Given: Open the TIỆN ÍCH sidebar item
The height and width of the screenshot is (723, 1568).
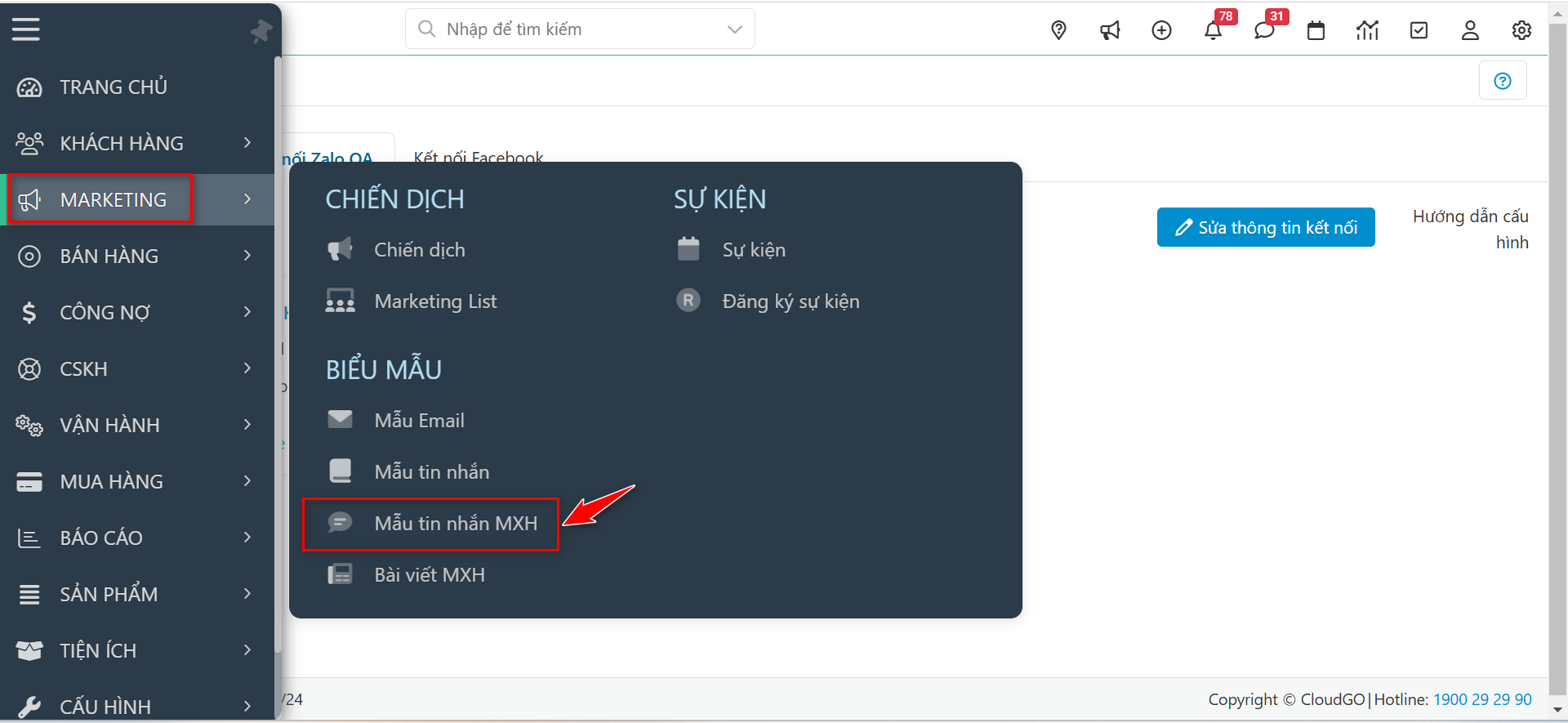Looking at the screenshot, I should tap(137, 650).
